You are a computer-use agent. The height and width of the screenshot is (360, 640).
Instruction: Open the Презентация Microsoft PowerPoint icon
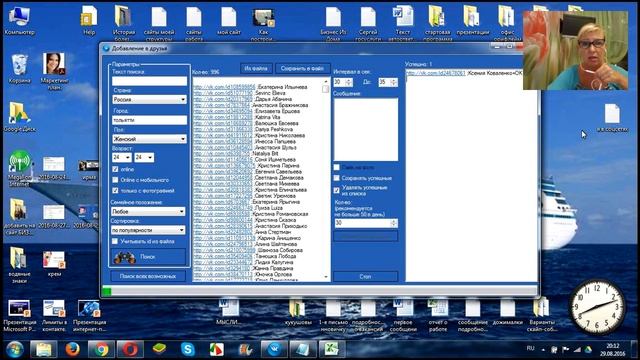click(x=19, y=315)
